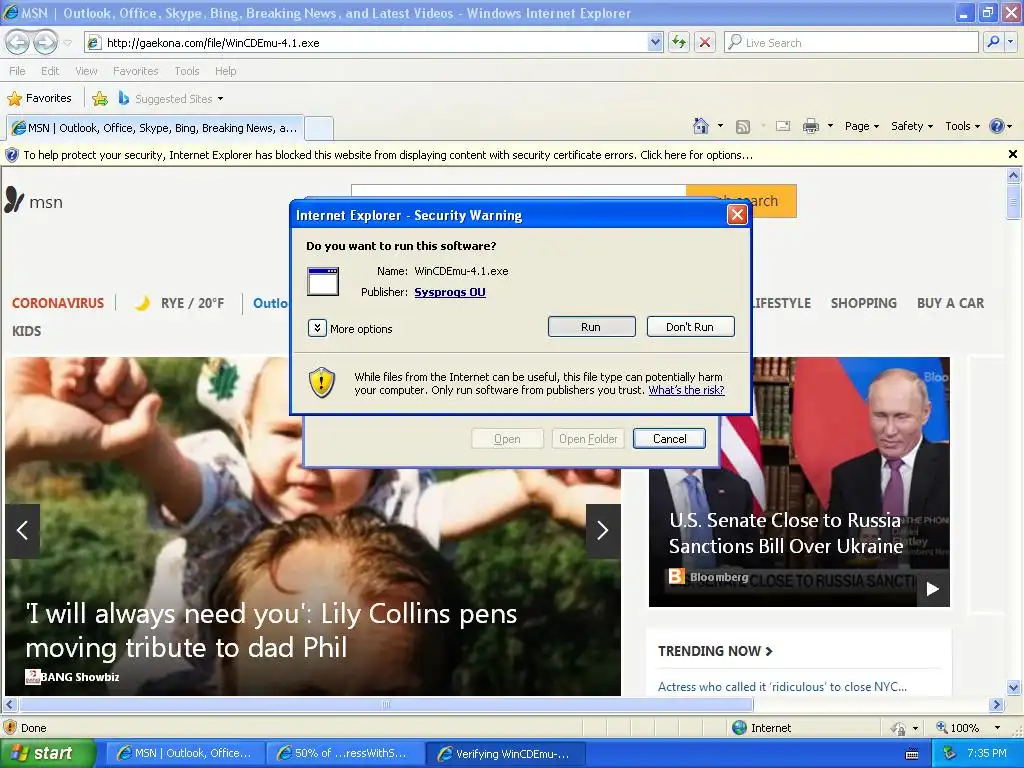1024x768 pixels.
Task: Click the security information bar message
Action: pyautogui.click(x=388, y=155)
